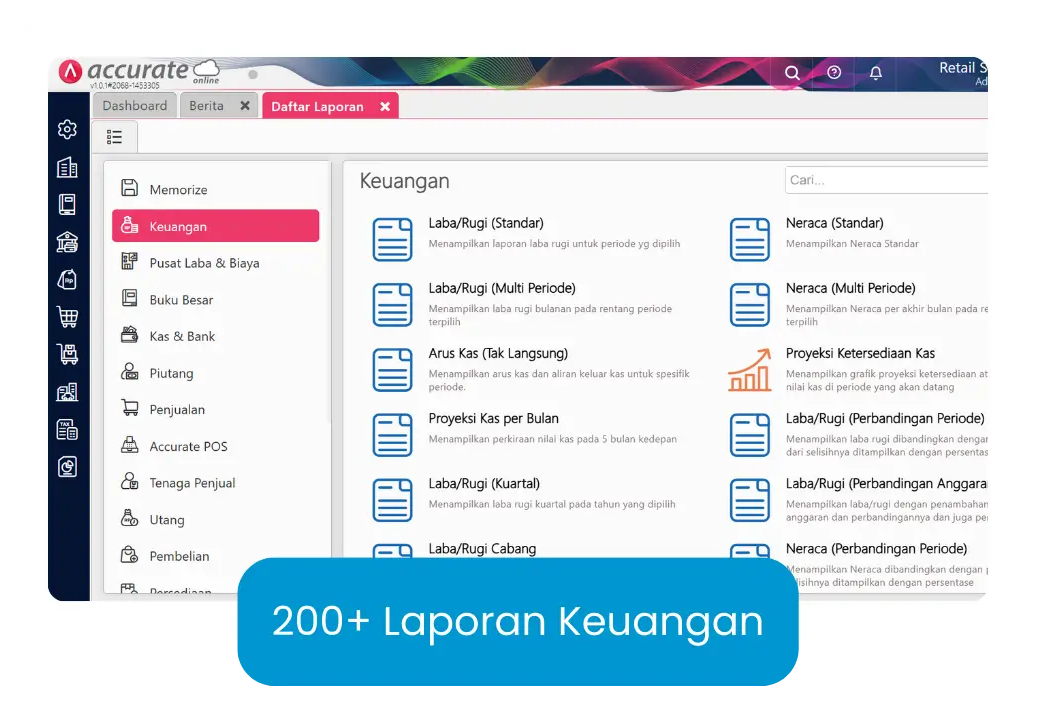The image size is (1043, 707).
Task: Open the Laba/Rugi (Standar) report
Action: click(x=486, y=223)
